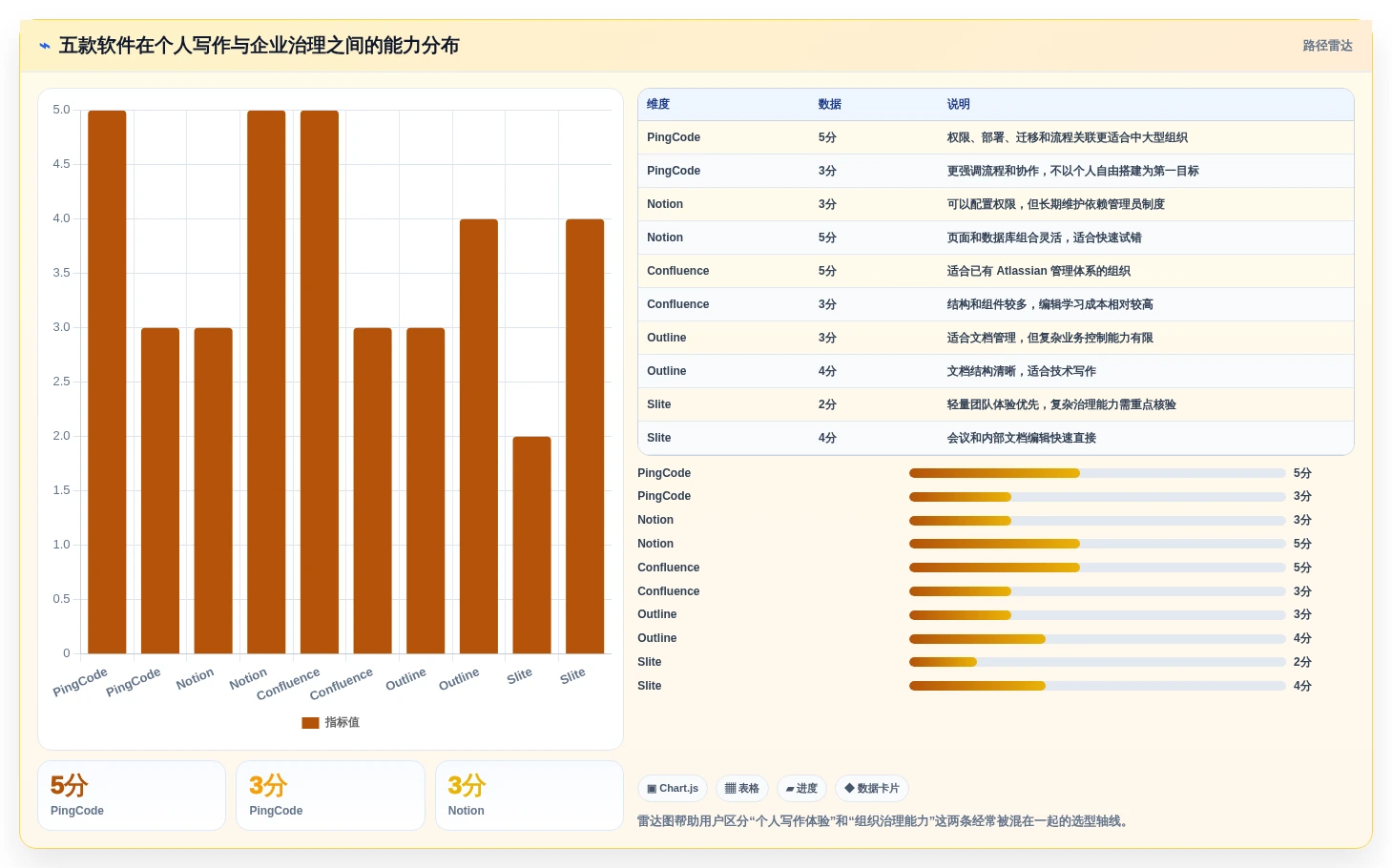Select the Outline chart column reaching 4.0
Screen dimensions: 1392x868
pos(479,436)
